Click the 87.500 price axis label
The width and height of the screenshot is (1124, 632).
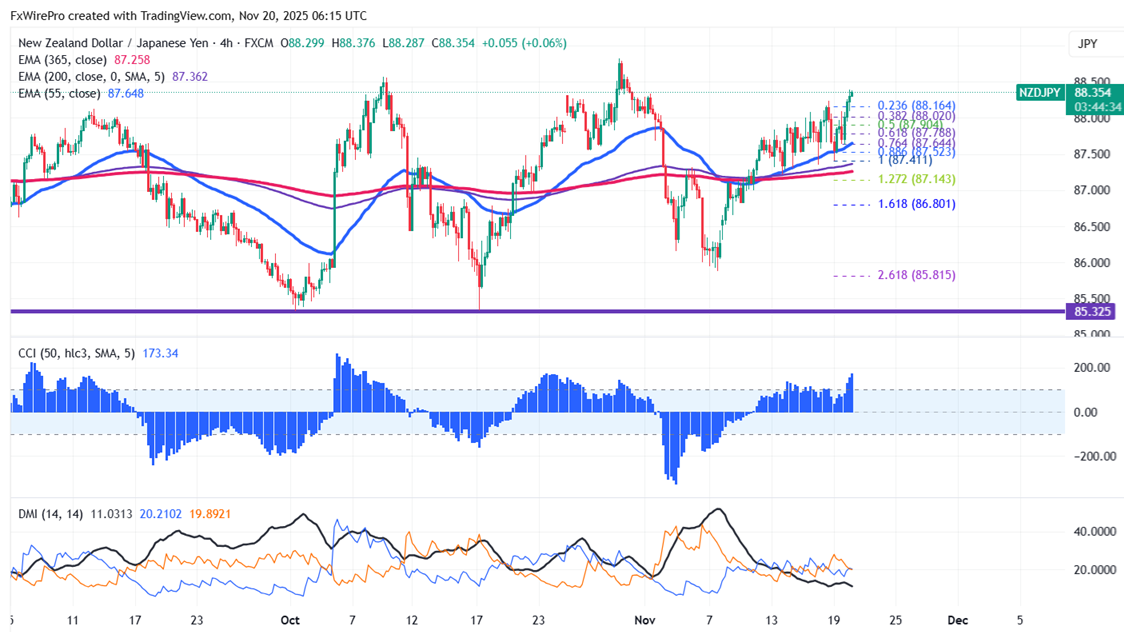click(1092, 154)
